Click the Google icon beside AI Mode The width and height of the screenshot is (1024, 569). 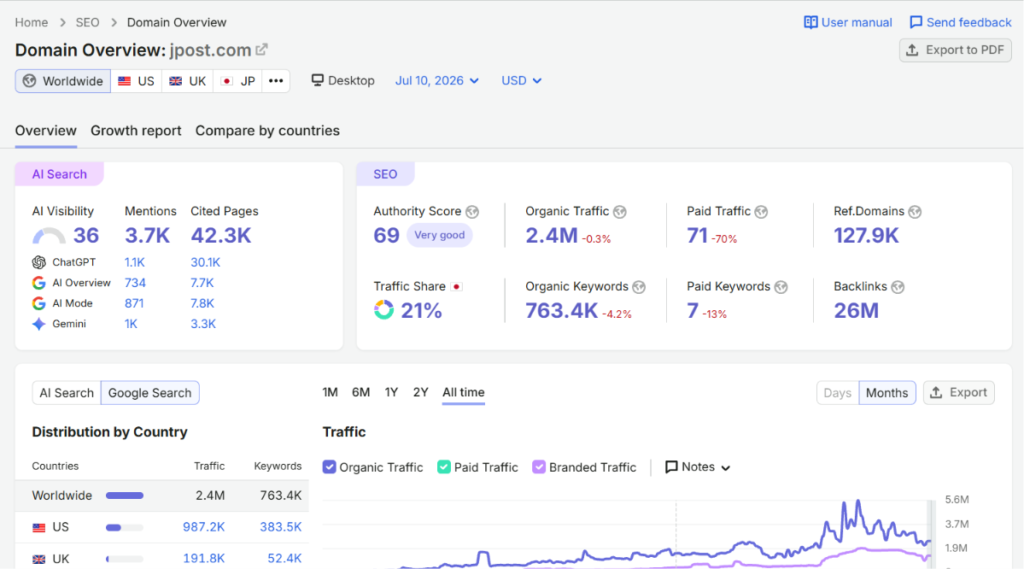pos(39,303)
